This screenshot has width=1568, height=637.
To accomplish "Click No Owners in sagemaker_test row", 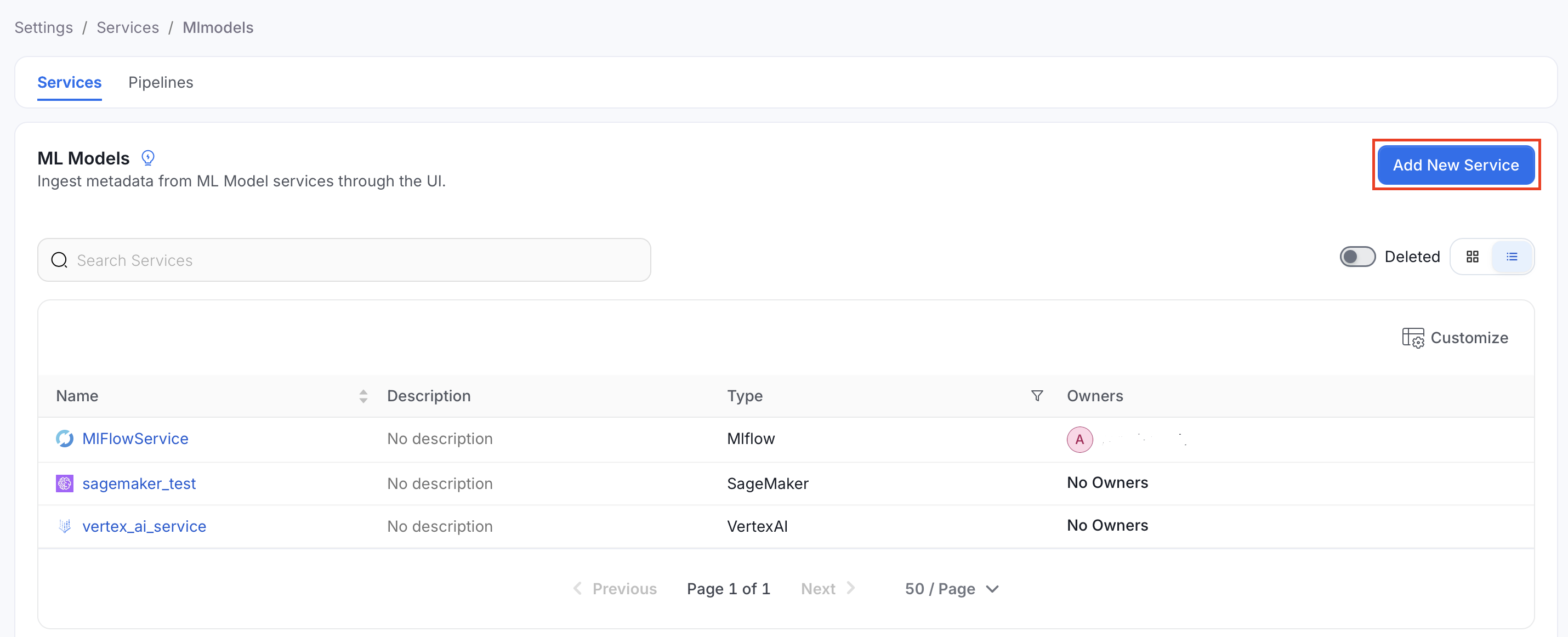I will point(1107,482).
